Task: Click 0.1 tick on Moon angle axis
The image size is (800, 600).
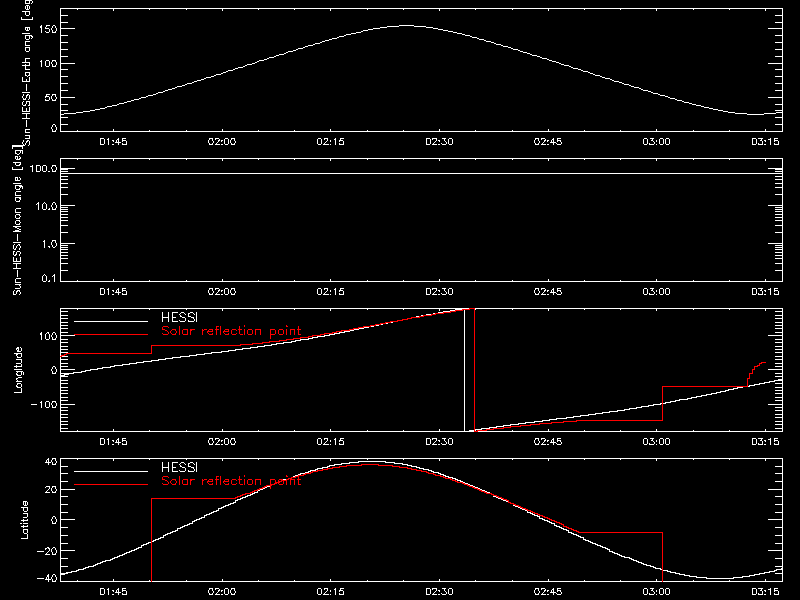Action: pos(49,278)
